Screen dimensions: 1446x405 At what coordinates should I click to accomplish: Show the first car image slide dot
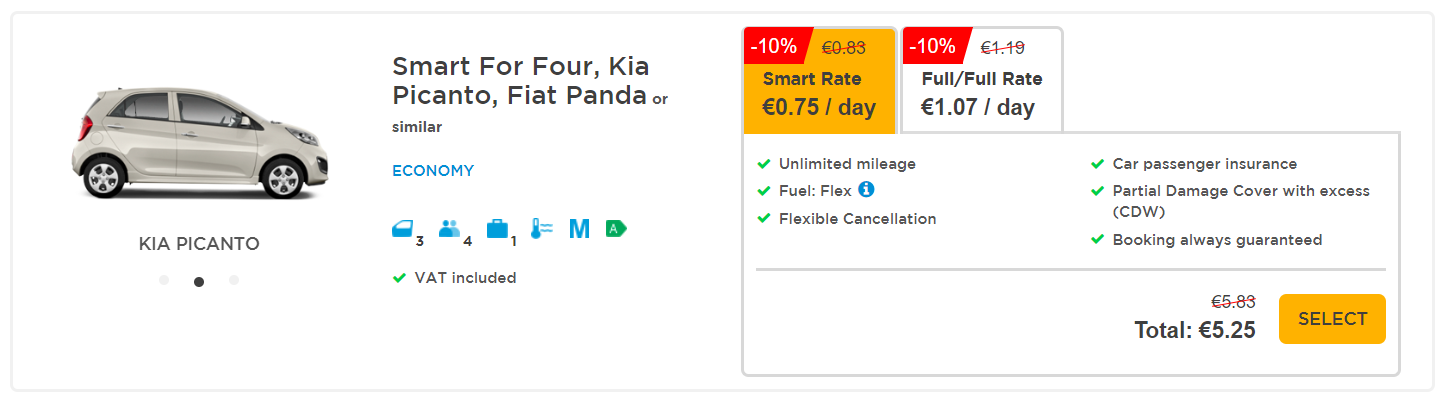[164, 281]
